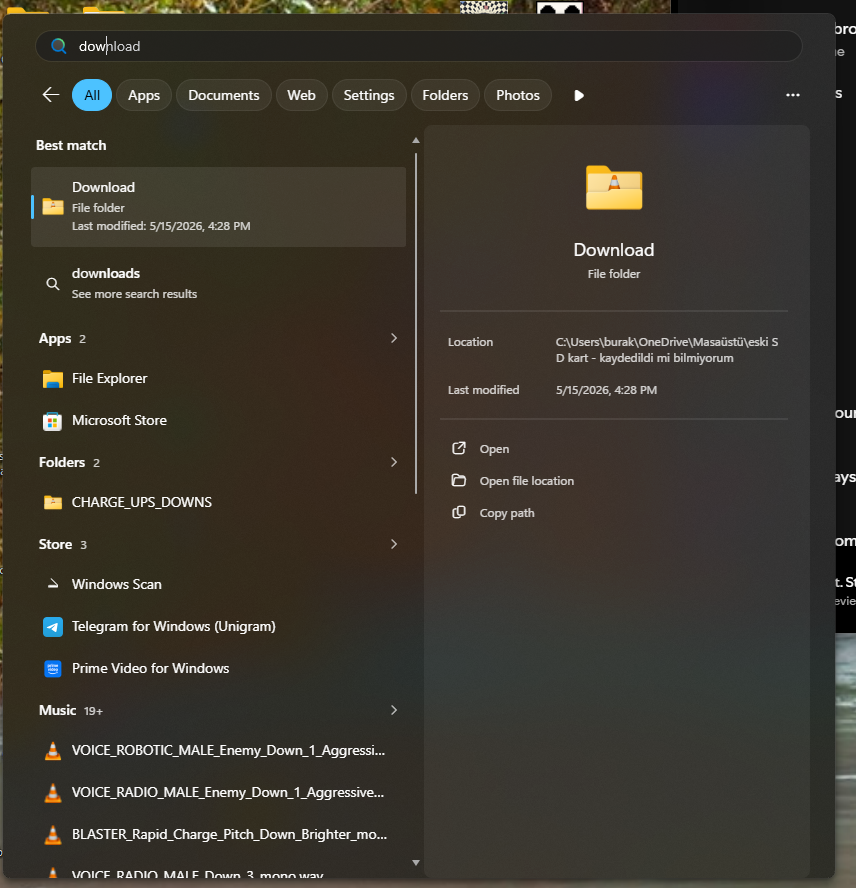This screenshot has height=888, width=856.
Task: Click the Download folder icon in Best match
Action: 53,206
